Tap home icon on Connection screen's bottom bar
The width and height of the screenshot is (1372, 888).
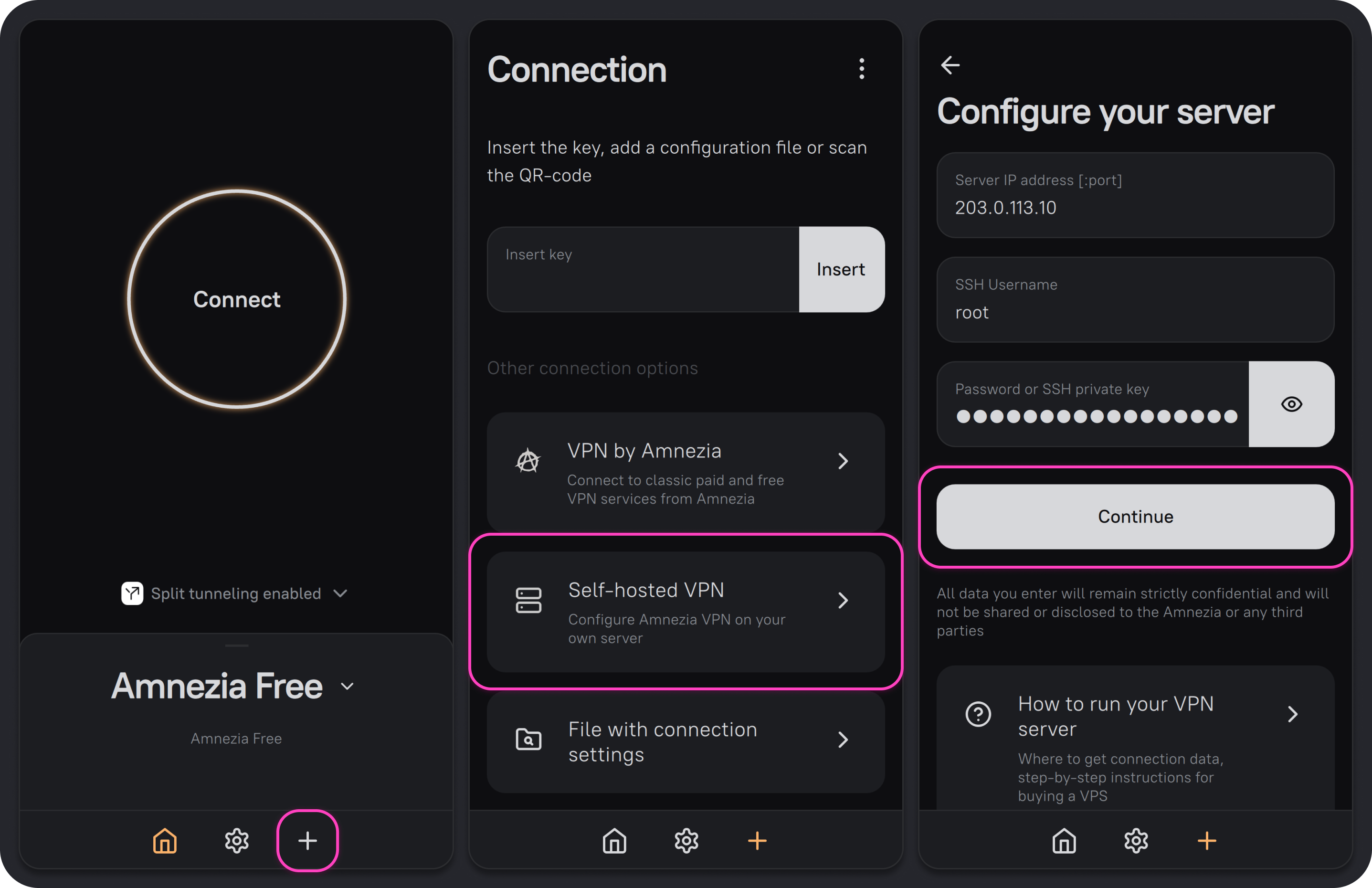(x=614, y=840)
